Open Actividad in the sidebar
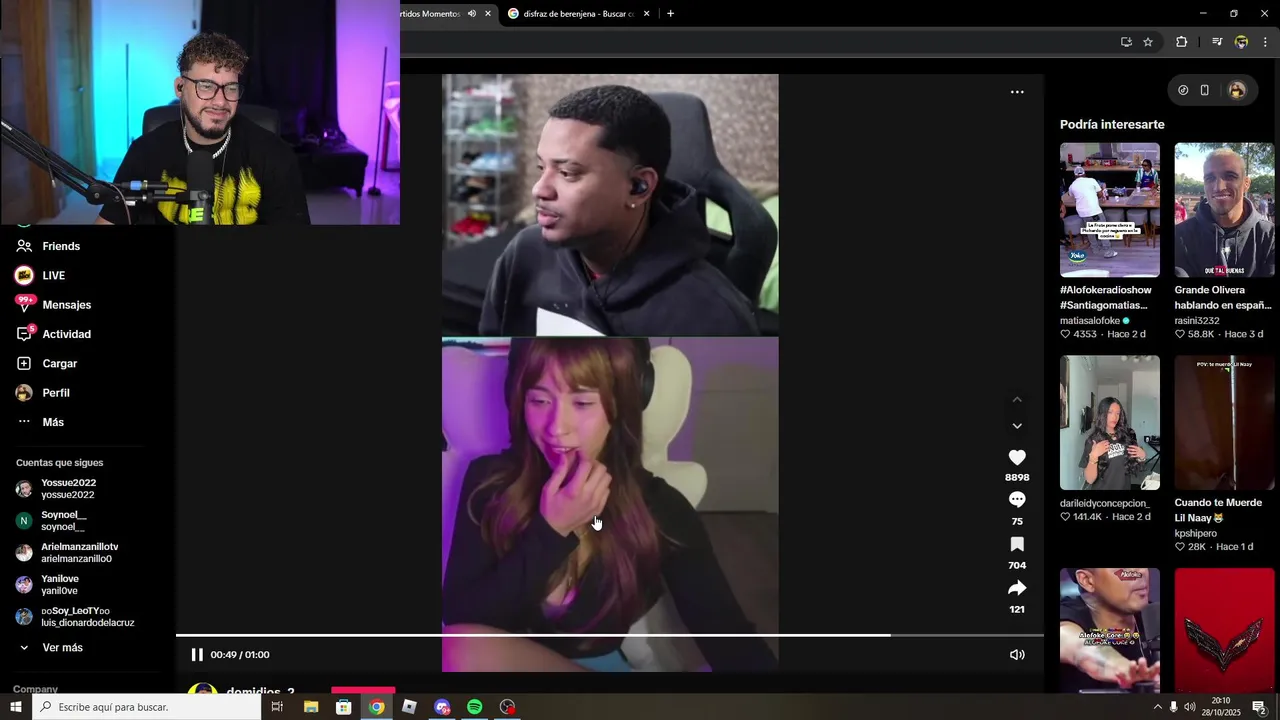This screenshot has width=1280, height=720. [x=67, y=334]
